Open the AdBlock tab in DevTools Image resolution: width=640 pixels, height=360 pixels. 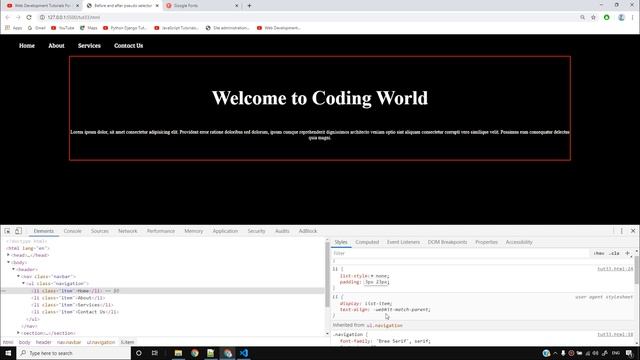coord(308,231)
